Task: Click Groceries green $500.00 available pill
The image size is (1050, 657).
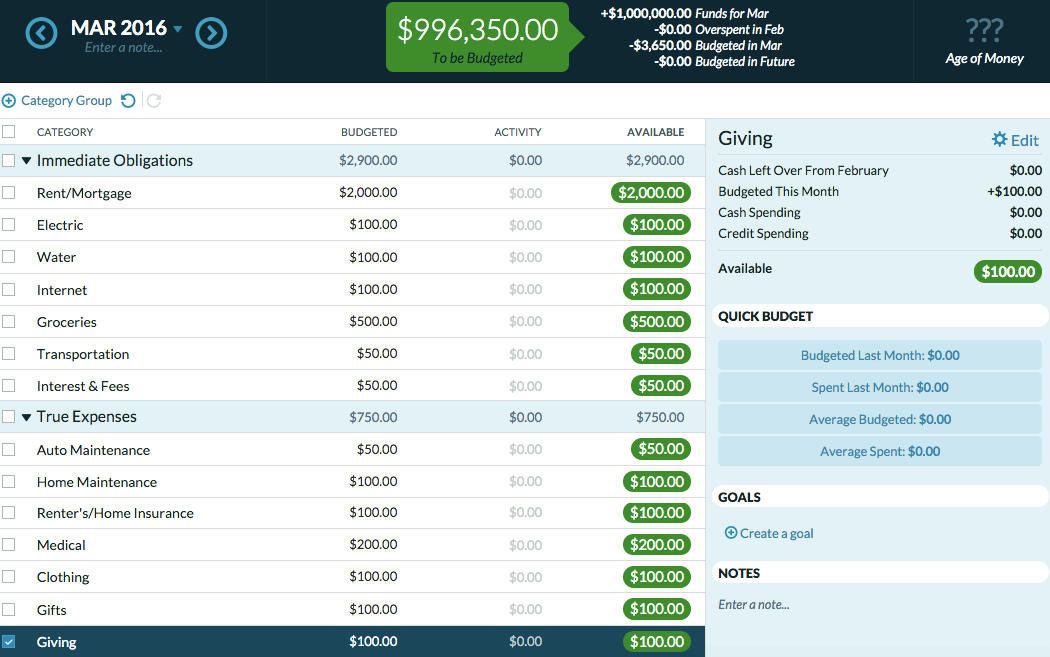Action: (x=656, y=322)
